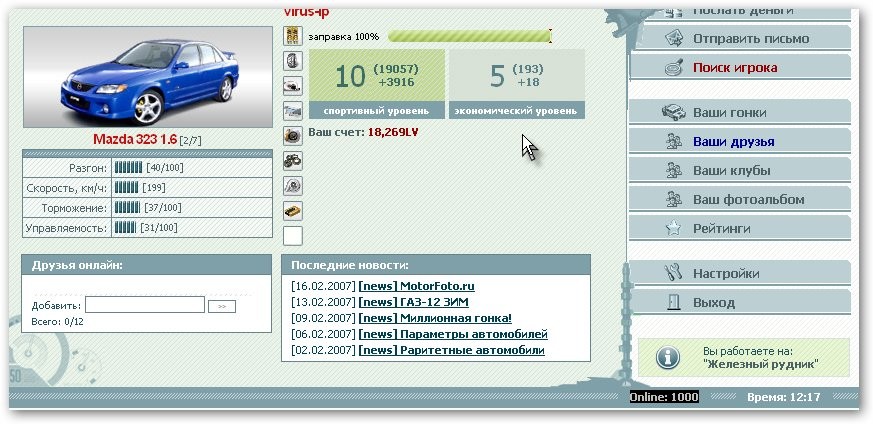Viewport: 873px width, 424px height.
Task: Open Отправить письмо menu item
Action: click(x=740, y=39)
